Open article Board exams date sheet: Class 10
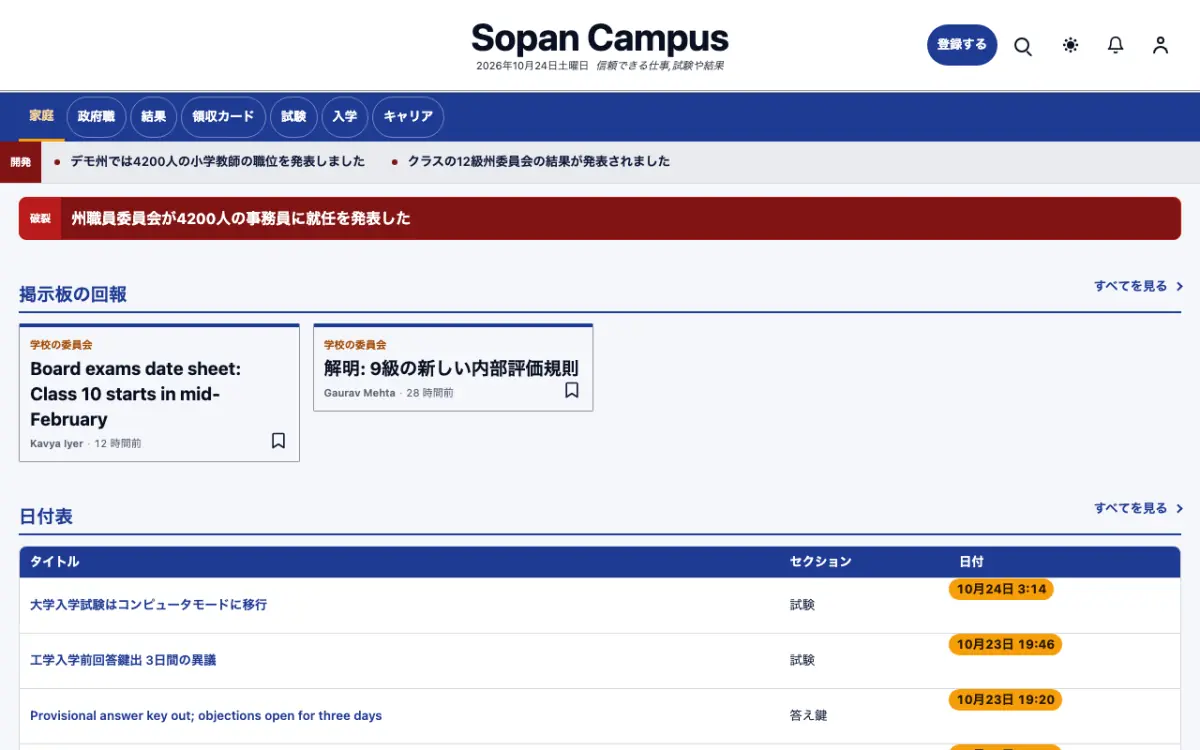 (135, 394)
